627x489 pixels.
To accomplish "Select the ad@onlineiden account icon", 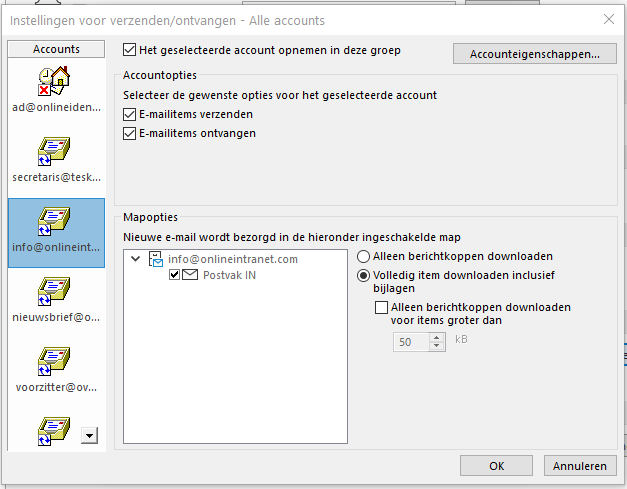I will pyautogui.click(x=53, y=82).
